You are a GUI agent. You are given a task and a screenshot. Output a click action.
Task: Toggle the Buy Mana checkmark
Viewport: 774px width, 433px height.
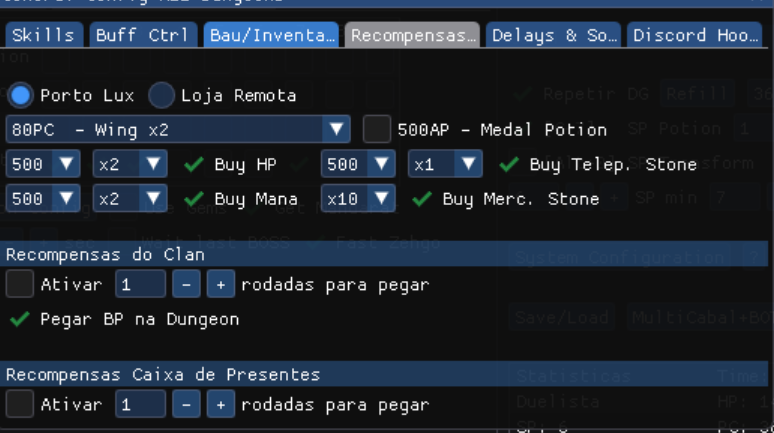tap(194, 198)
